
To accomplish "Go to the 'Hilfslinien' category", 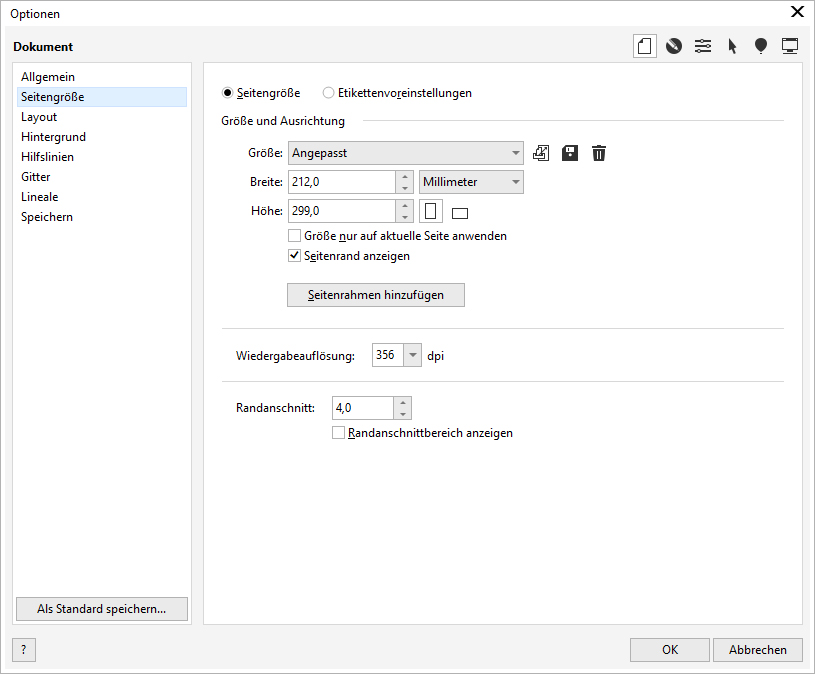I will click(x=47, y=157).
